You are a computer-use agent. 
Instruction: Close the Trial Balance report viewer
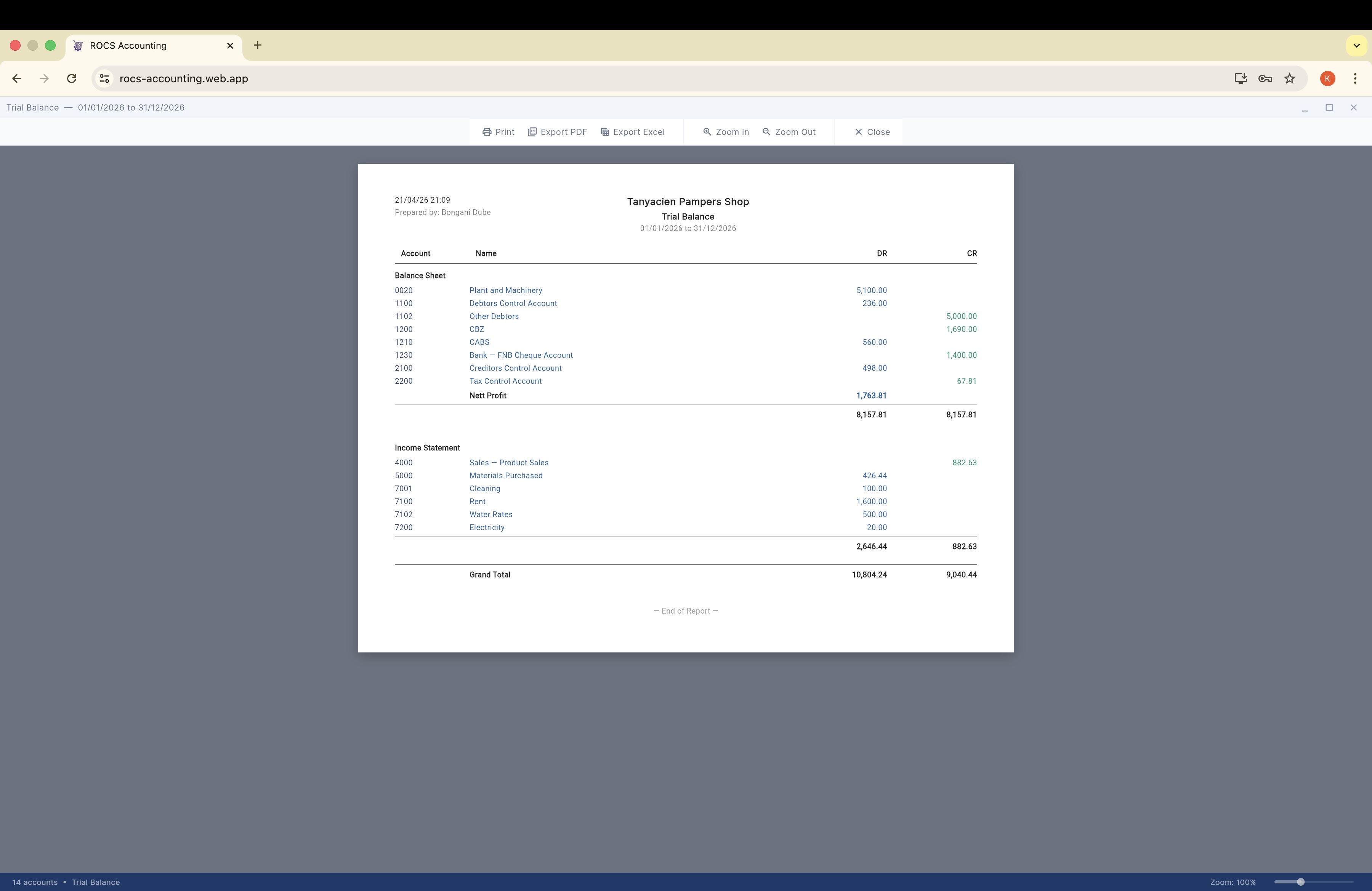tap(870, 131)
